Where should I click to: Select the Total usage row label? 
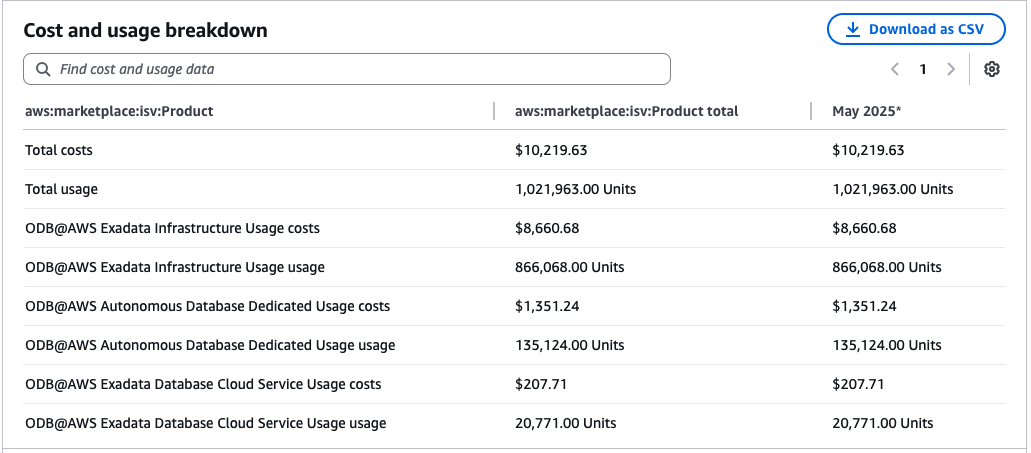coord(61,189)
